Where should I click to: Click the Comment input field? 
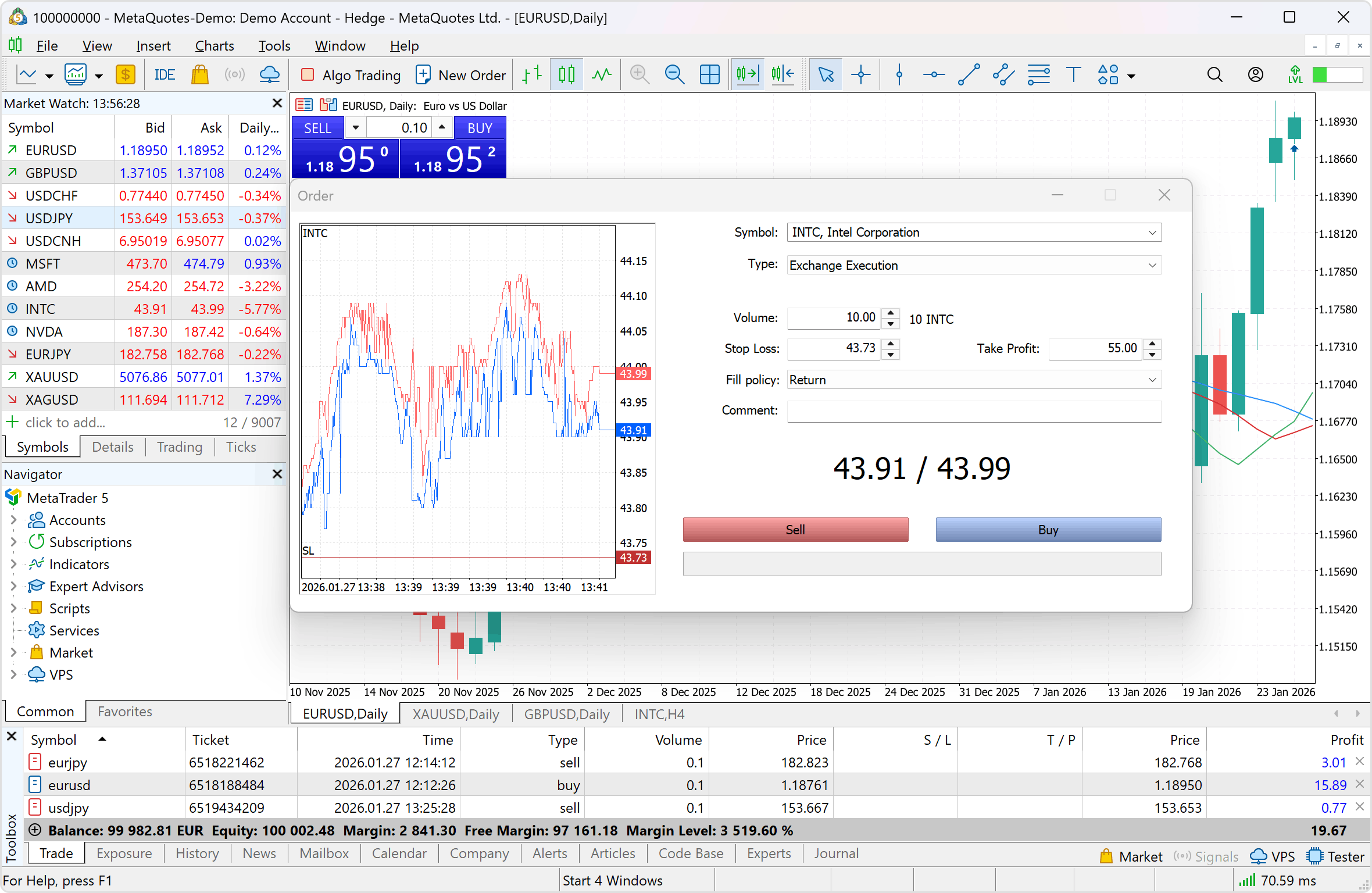[x=974, y=411]
